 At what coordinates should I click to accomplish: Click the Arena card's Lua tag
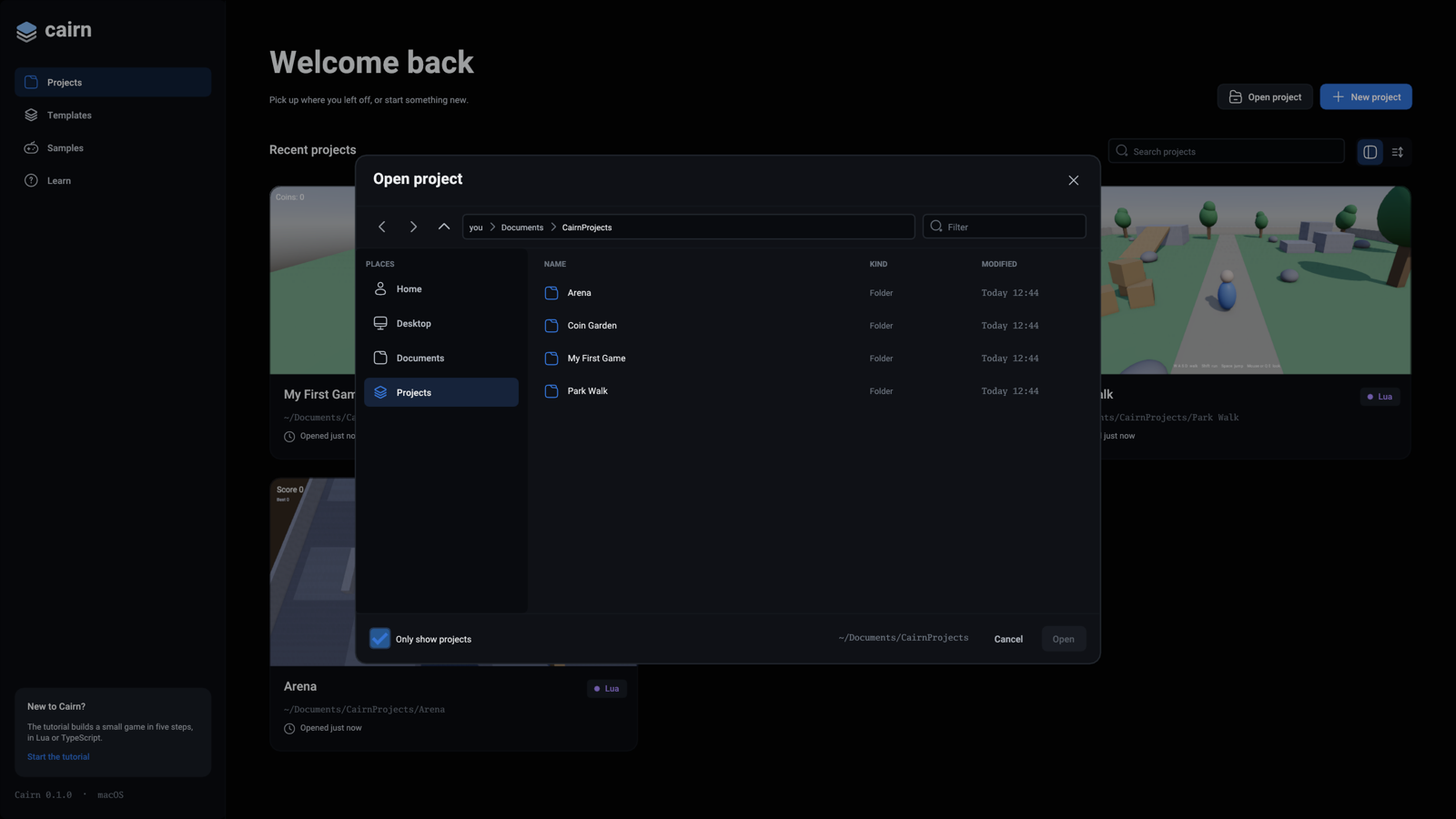(x=607, y=689)
